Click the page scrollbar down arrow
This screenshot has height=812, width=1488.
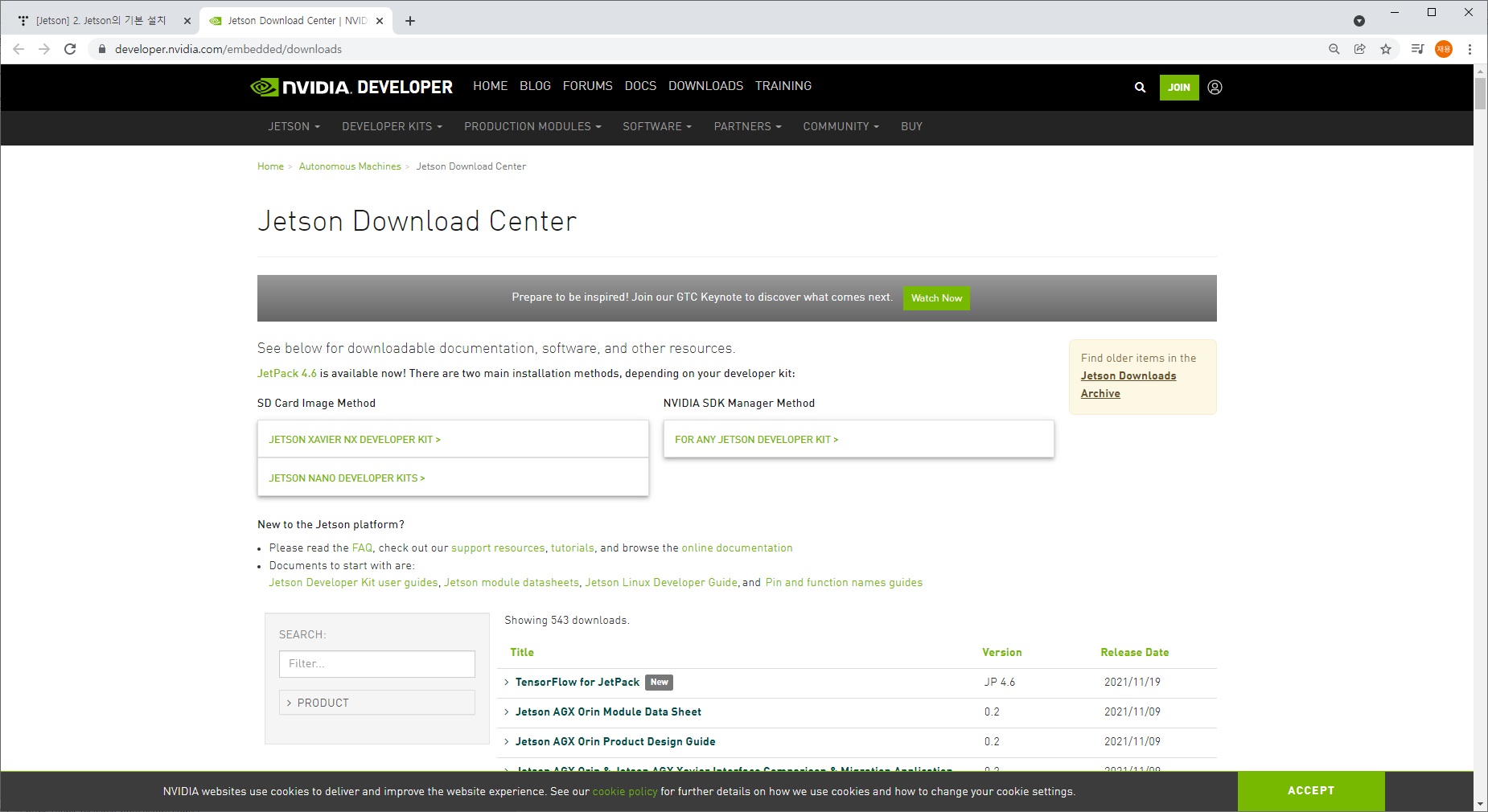1480,803
